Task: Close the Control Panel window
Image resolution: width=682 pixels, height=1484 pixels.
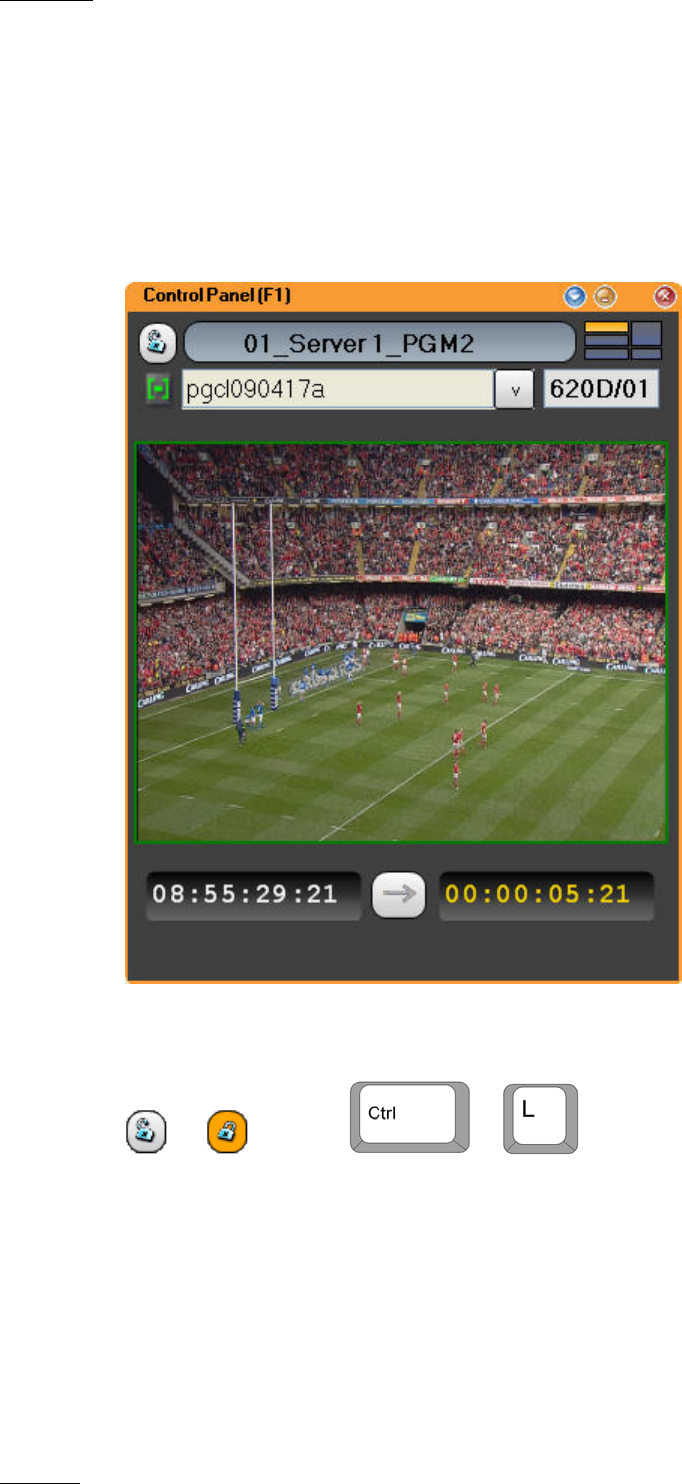Action: (664, 296)
